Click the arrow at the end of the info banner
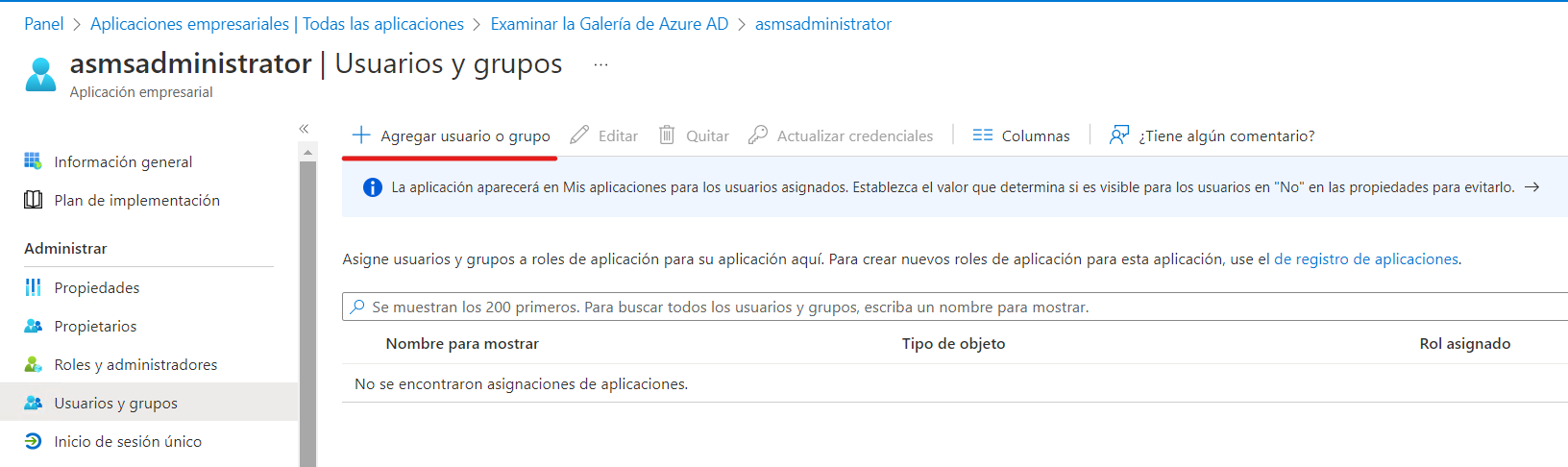The image size is (1568, 467). coord(1532,187)
